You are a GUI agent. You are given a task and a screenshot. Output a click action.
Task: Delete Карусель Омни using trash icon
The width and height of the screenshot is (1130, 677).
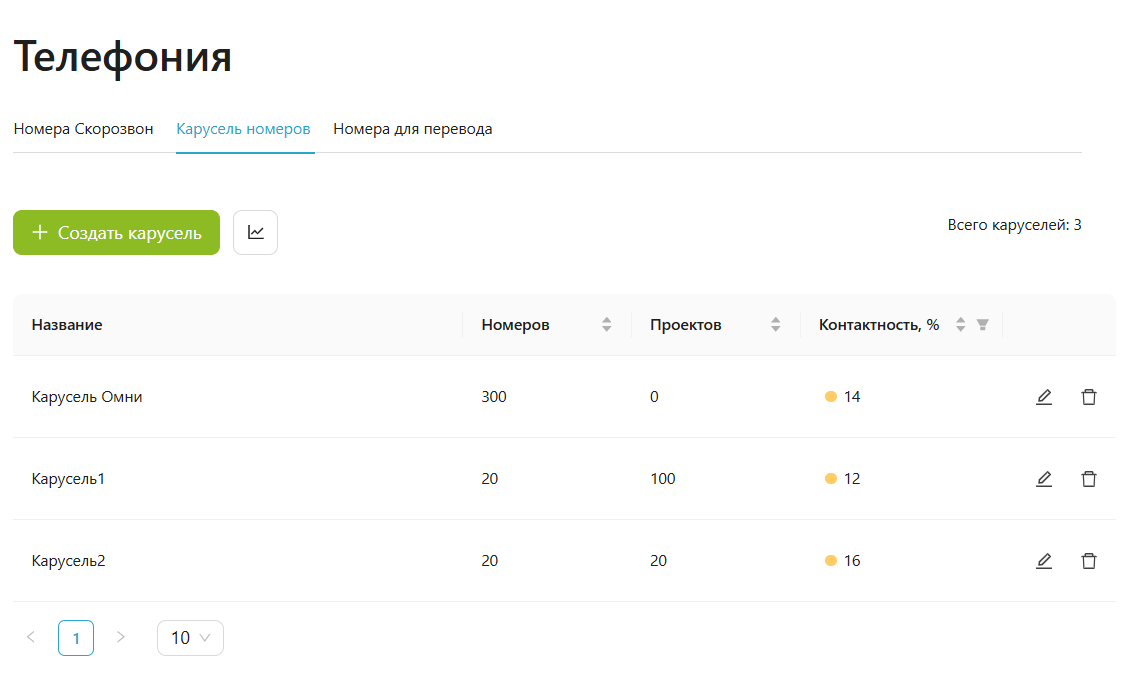pyautogui.click(x=1089, y=396)
